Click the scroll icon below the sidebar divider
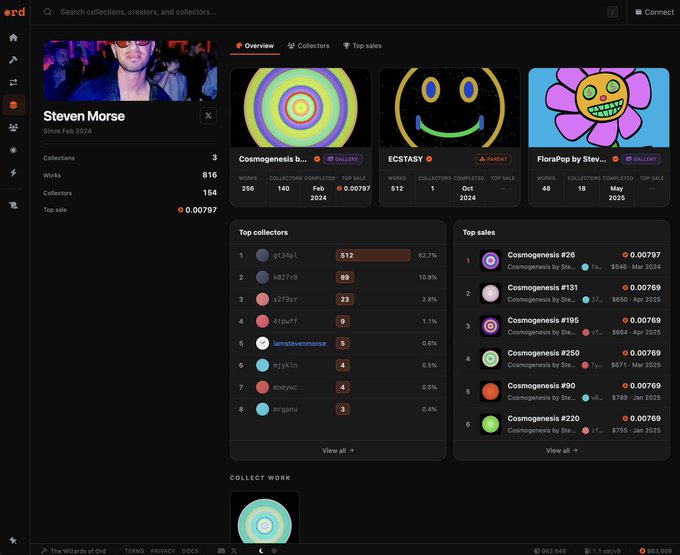Image resolution: width=680 pixels, height=555 pixels. pyautogui.click(x=13, y=205)
